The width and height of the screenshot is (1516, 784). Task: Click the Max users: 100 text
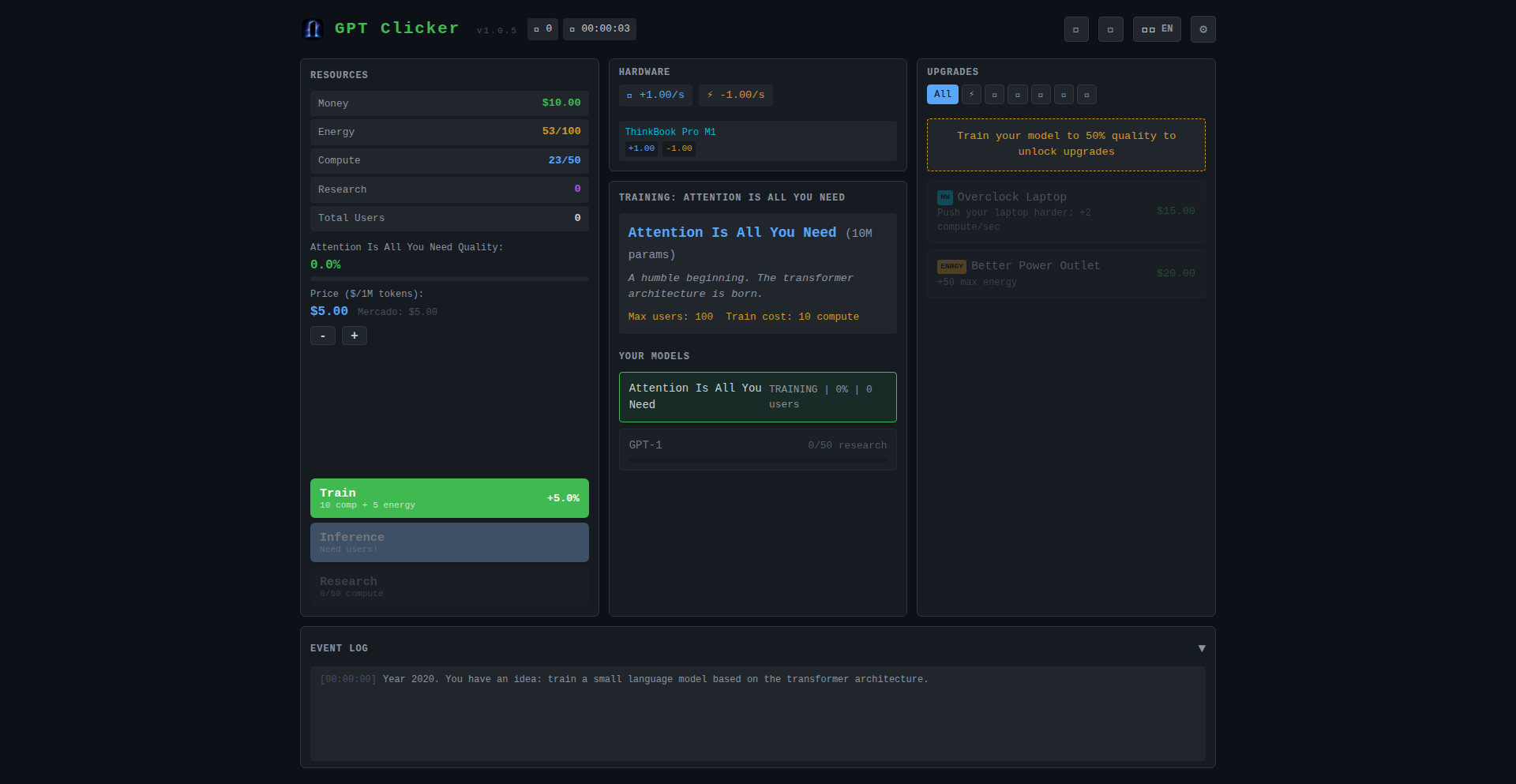coord(670,317)
